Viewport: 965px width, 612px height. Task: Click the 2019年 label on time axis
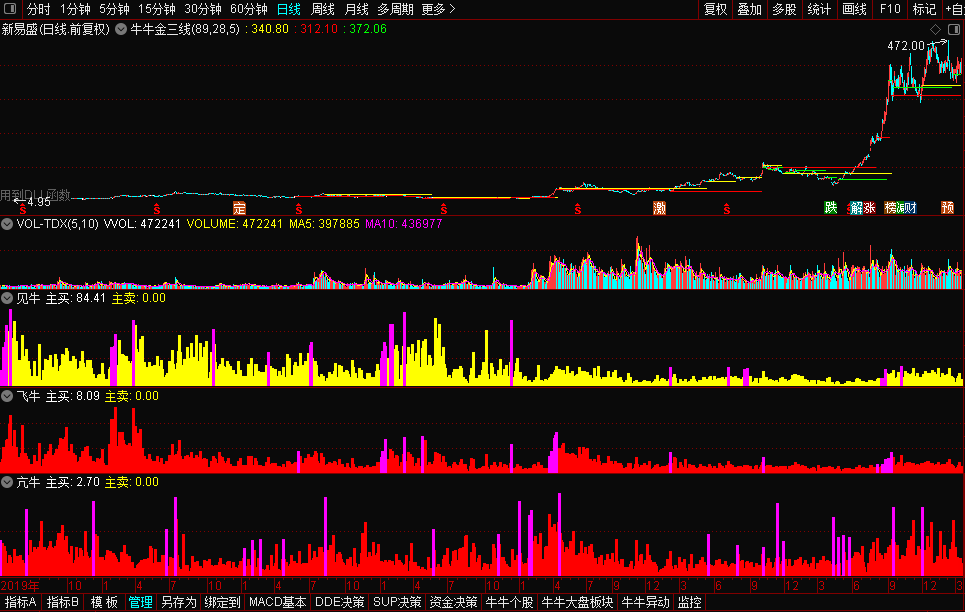tap(21, 585)
